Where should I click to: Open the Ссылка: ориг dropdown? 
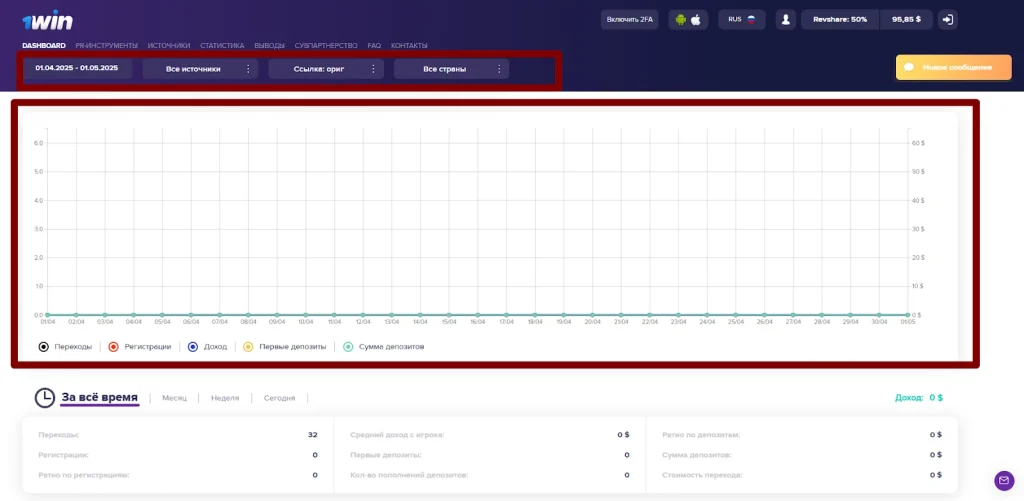[326, 69]
